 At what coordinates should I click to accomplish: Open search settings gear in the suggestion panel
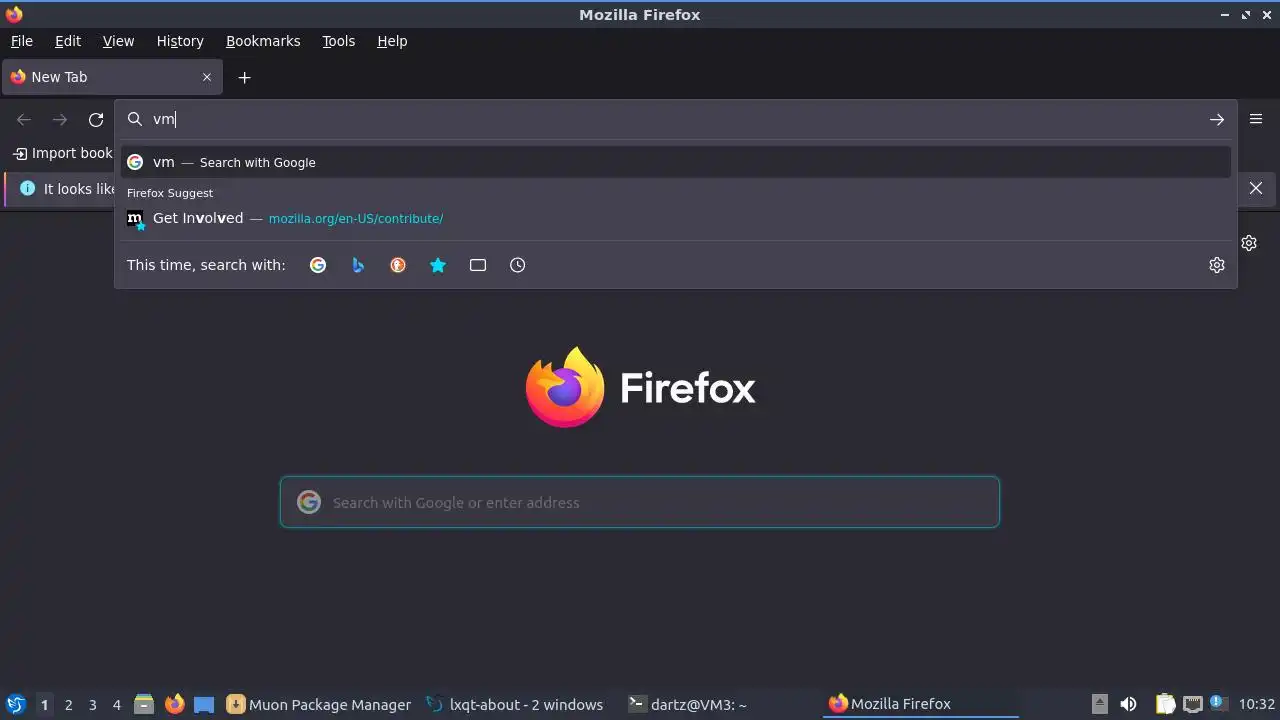1217,265
